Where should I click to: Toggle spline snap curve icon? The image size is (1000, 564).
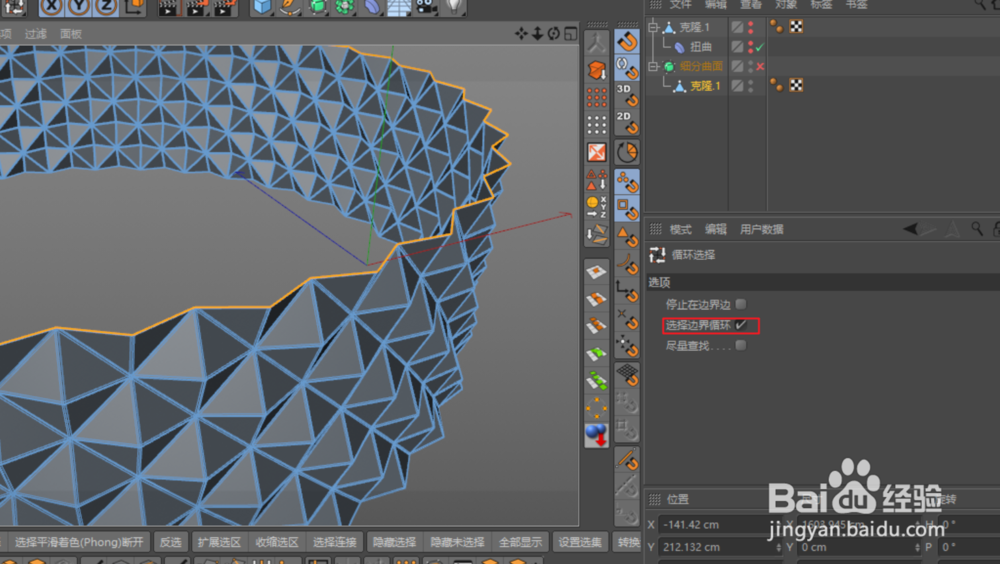627,264
